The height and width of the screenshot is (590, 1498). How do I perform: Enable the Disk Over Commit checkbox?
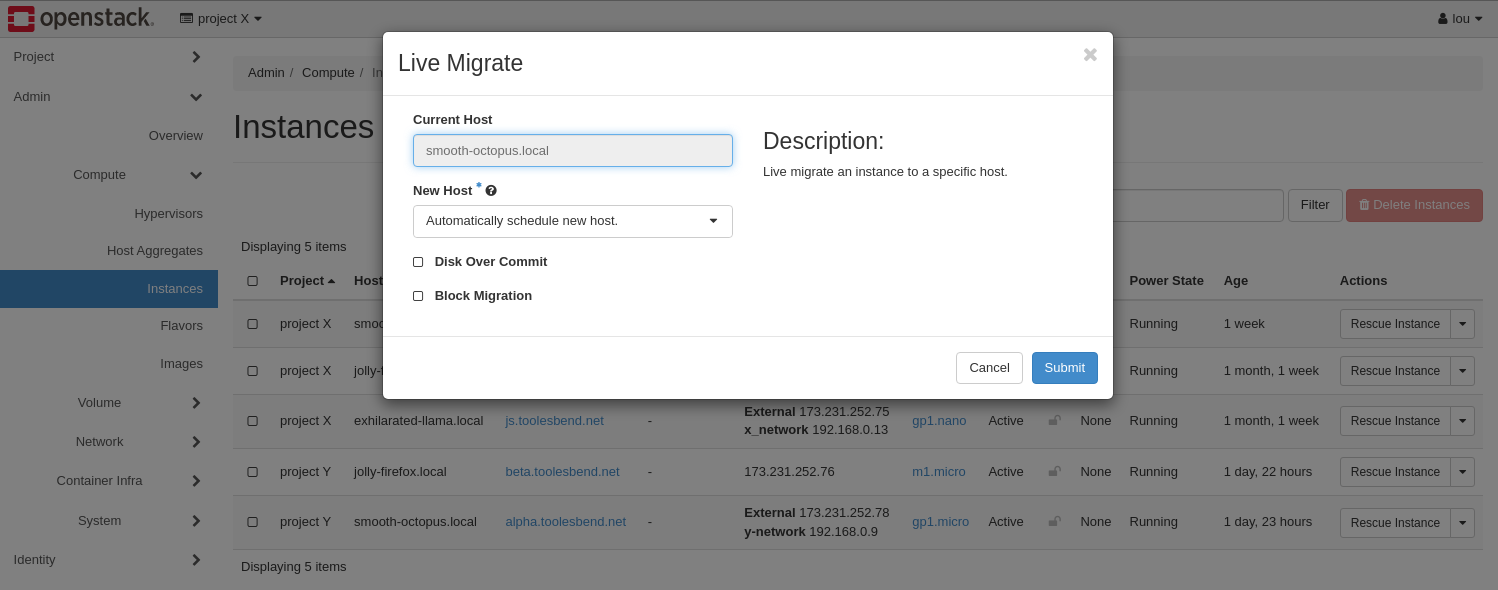[x=418, y=262]
